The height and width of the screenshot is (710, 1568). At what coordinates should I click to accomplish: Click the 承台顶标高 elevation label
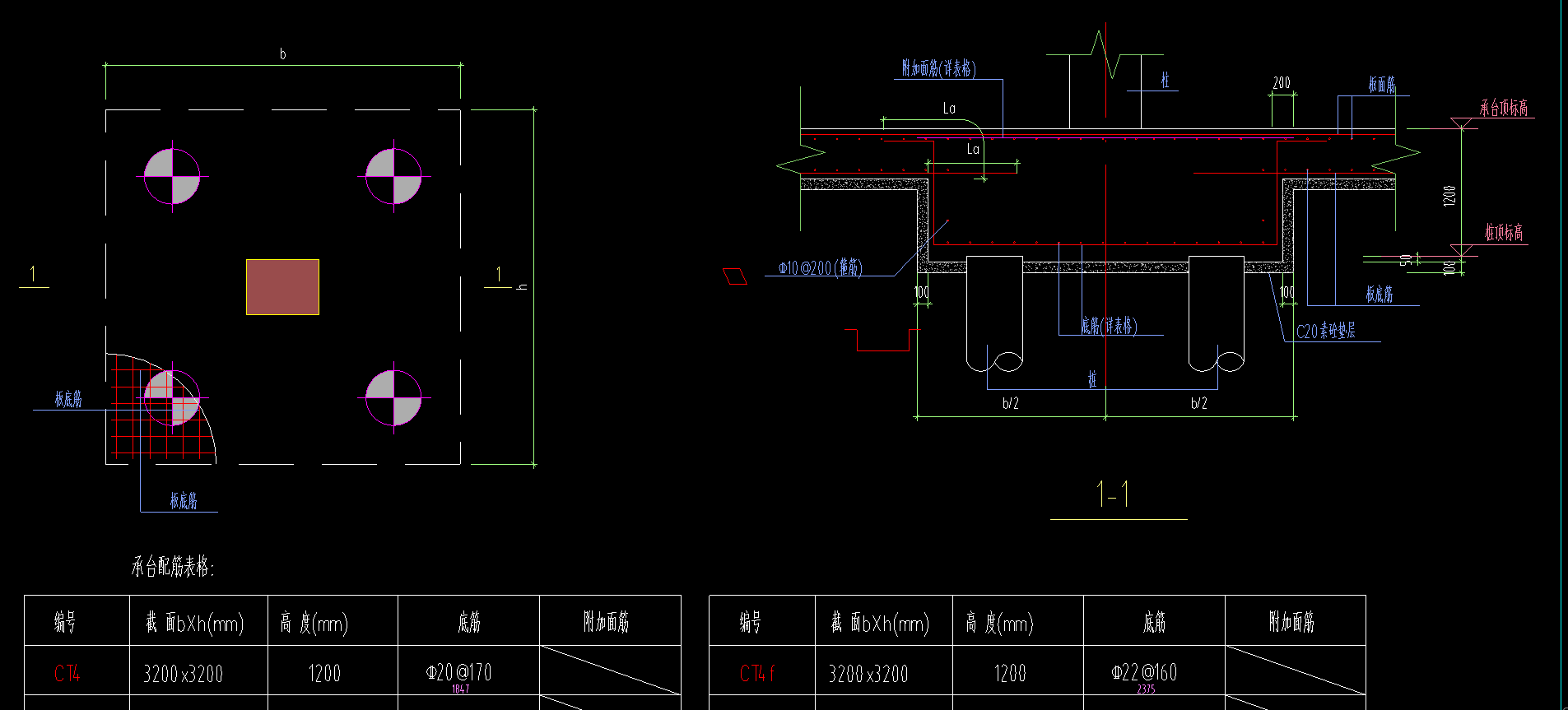click(x=1504, y=108)
